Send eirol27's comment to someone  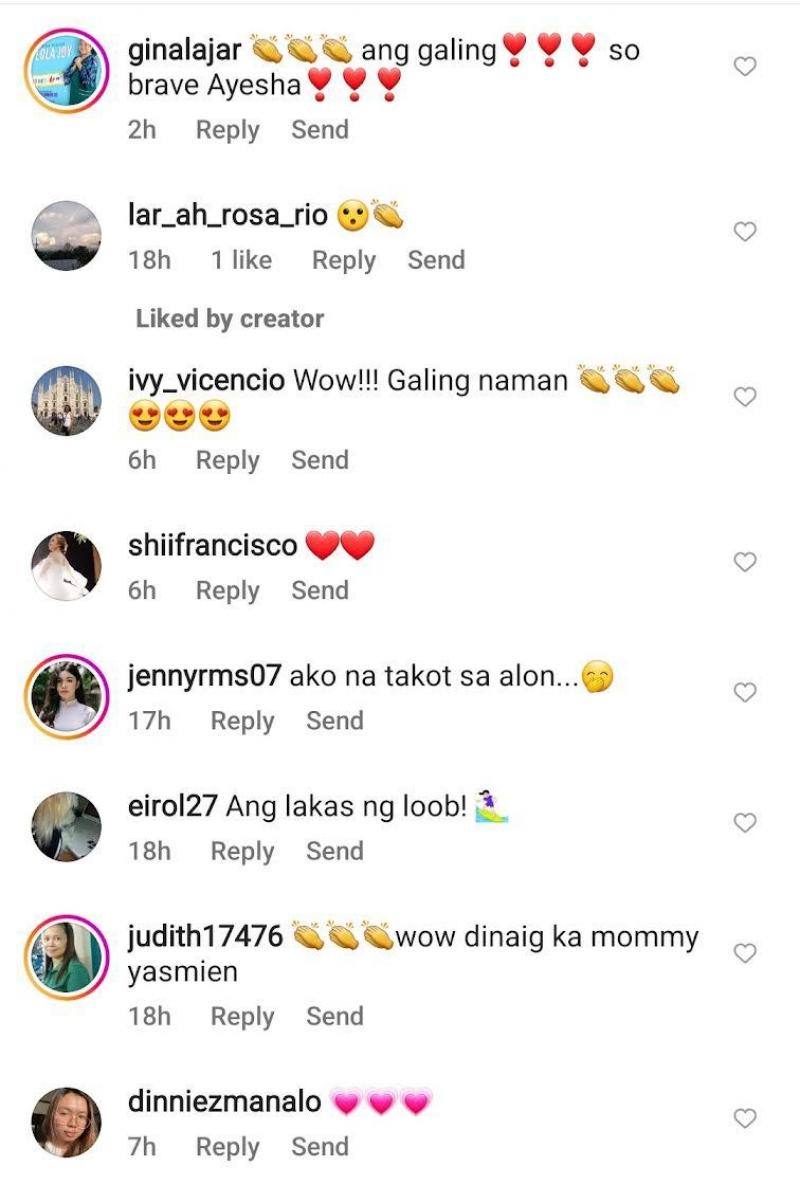(x=335, y=851)
